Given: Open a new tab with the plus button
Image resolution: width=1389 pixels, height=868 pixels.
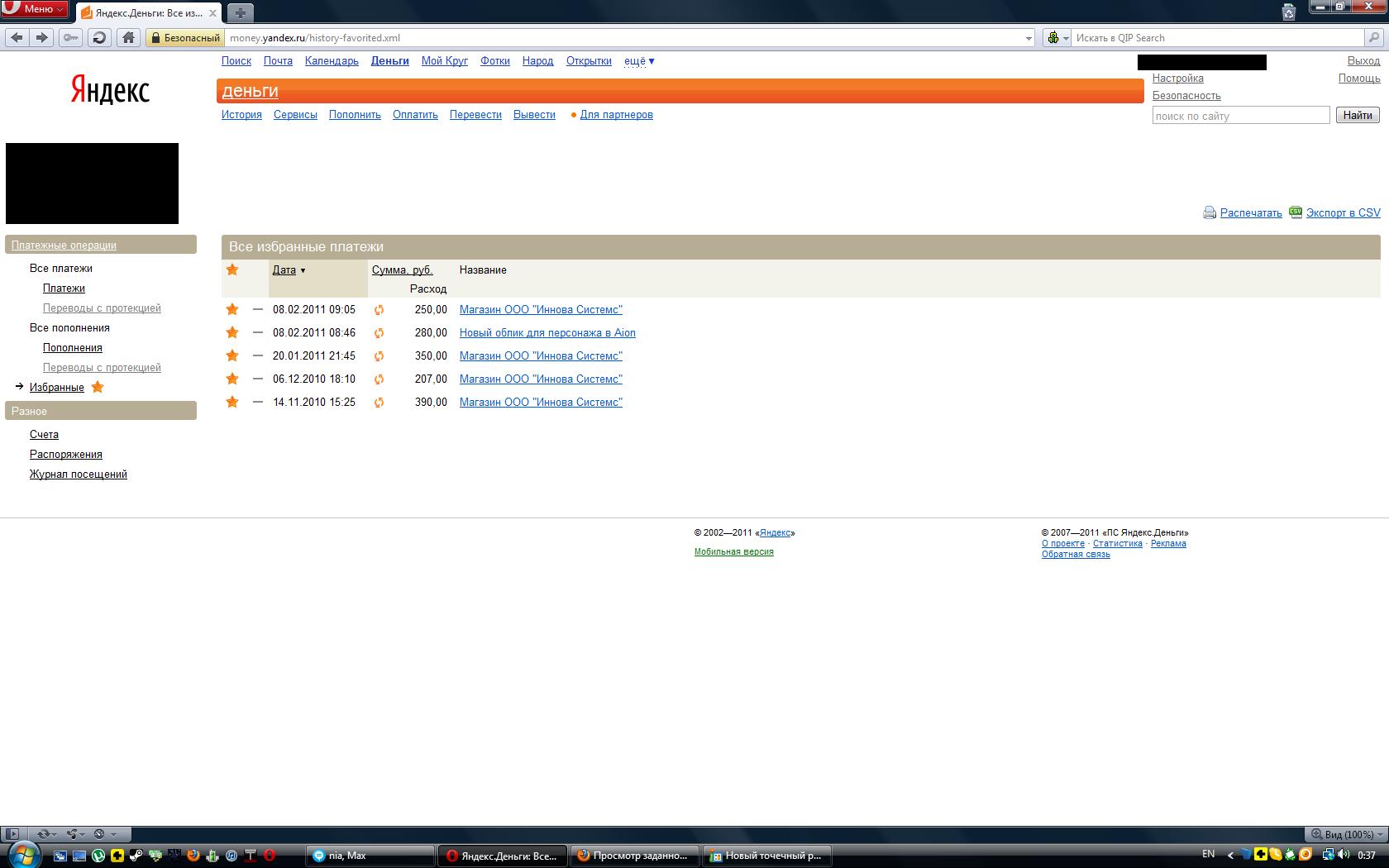Looking at the screenshot, I should [240, 12].
